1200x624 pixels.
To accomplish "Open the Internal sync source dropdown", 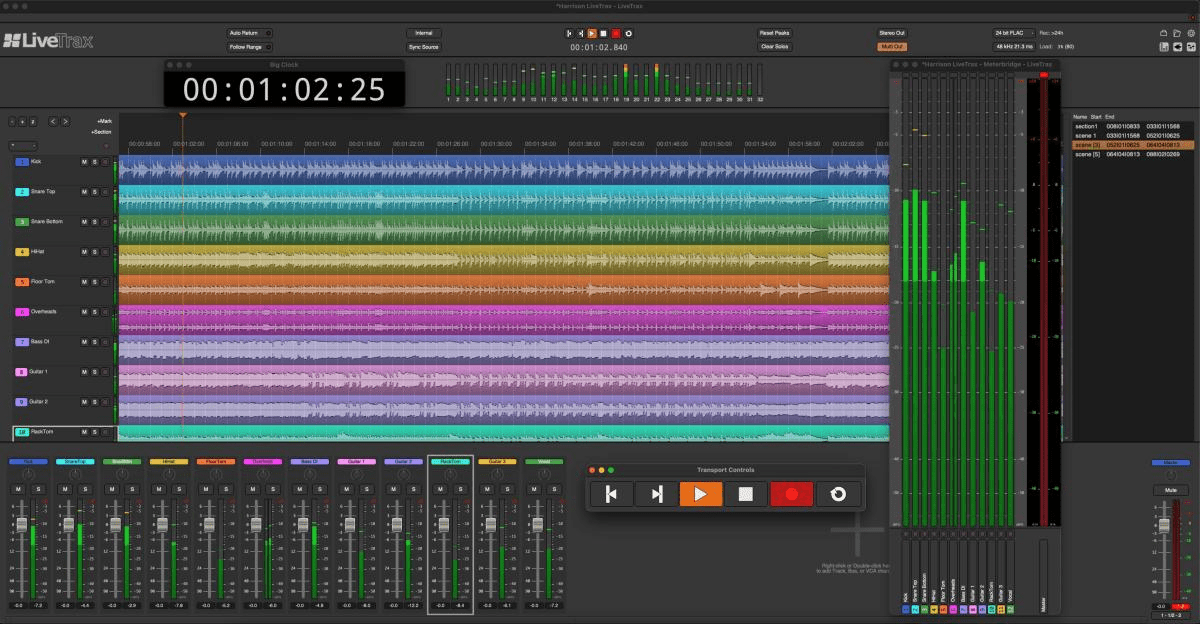I will coord(423,33).
